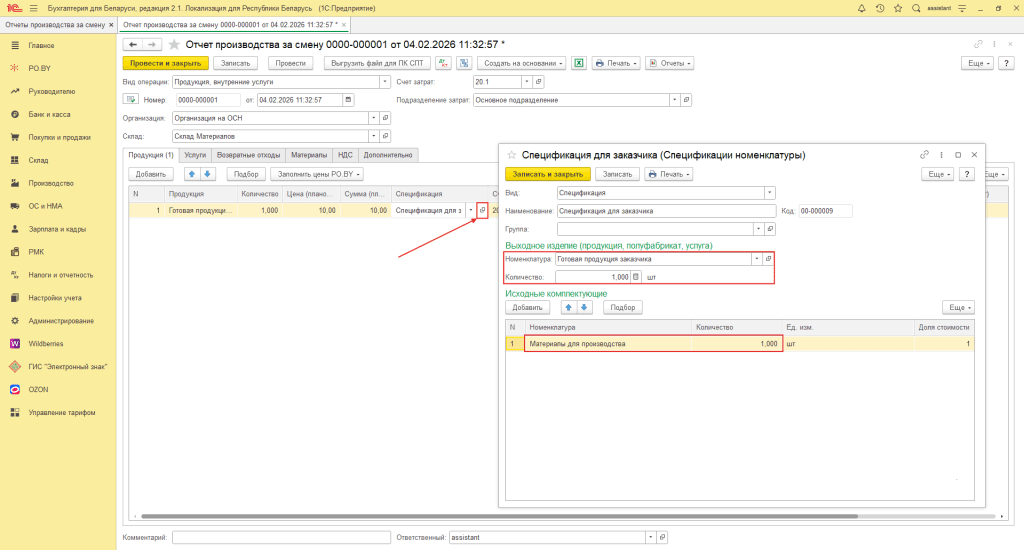Image resolution: width=1024 pixels, height=550 pixels.
Task: Switch to the Материалы tab
Action: (308, 155)
